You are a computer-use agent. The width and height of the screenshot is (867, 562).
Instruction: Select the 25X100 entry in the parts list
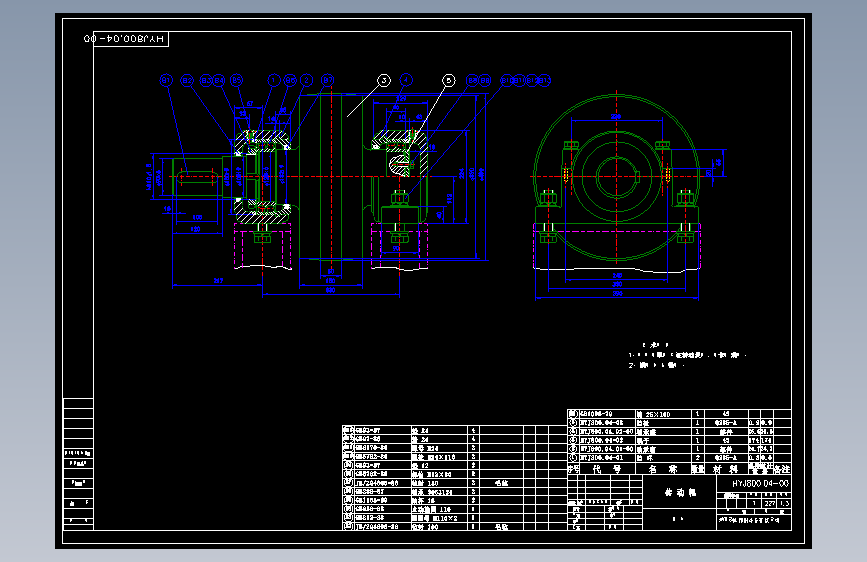click(658, 414)
